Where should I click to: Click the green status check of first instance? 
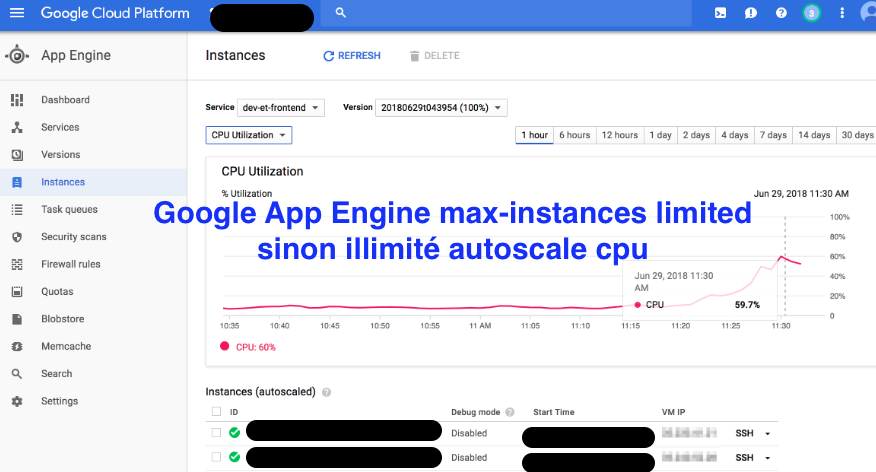tap(235, 432)
